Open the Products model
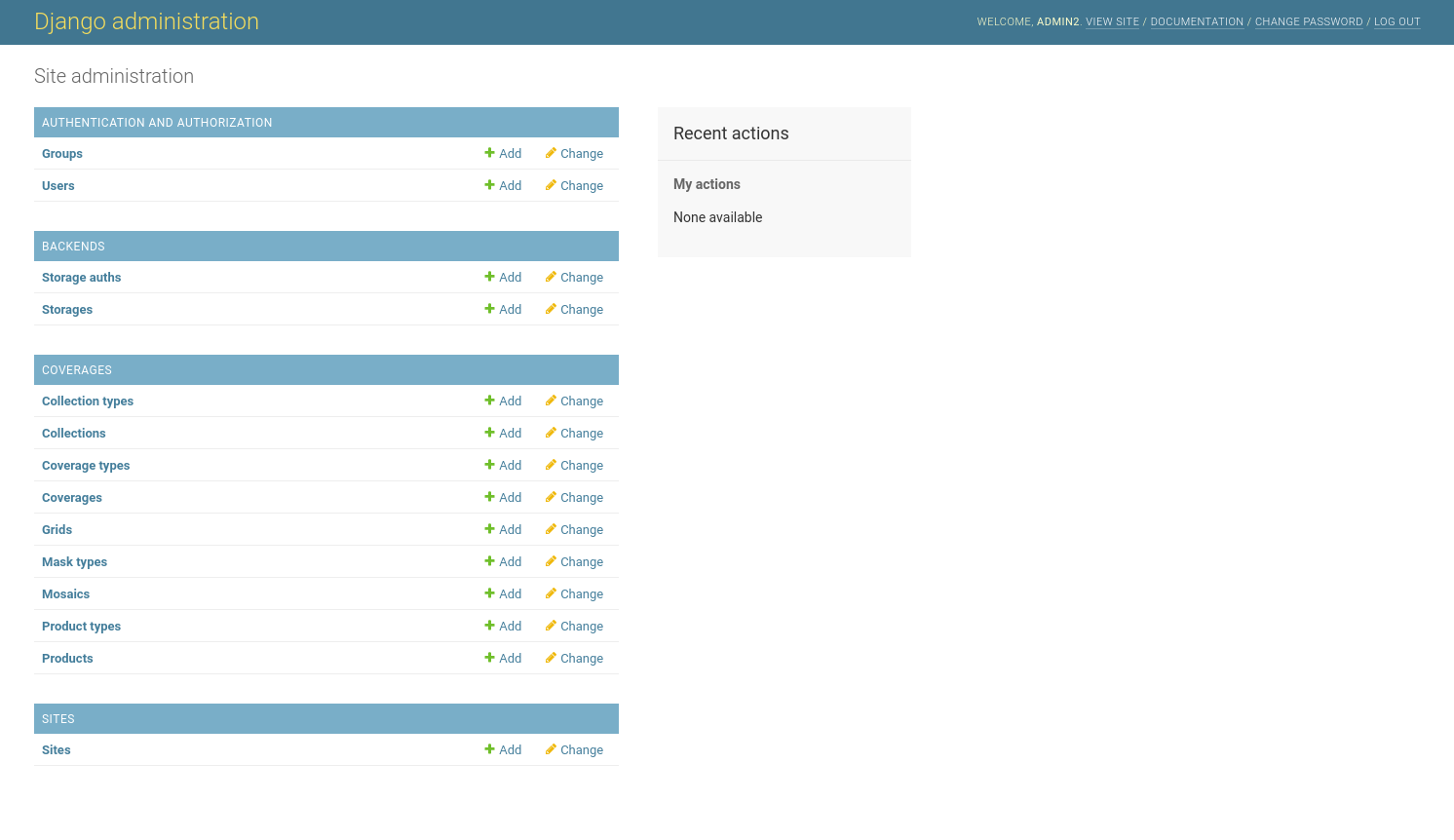Screen dimensions: 1454x840 68,659
